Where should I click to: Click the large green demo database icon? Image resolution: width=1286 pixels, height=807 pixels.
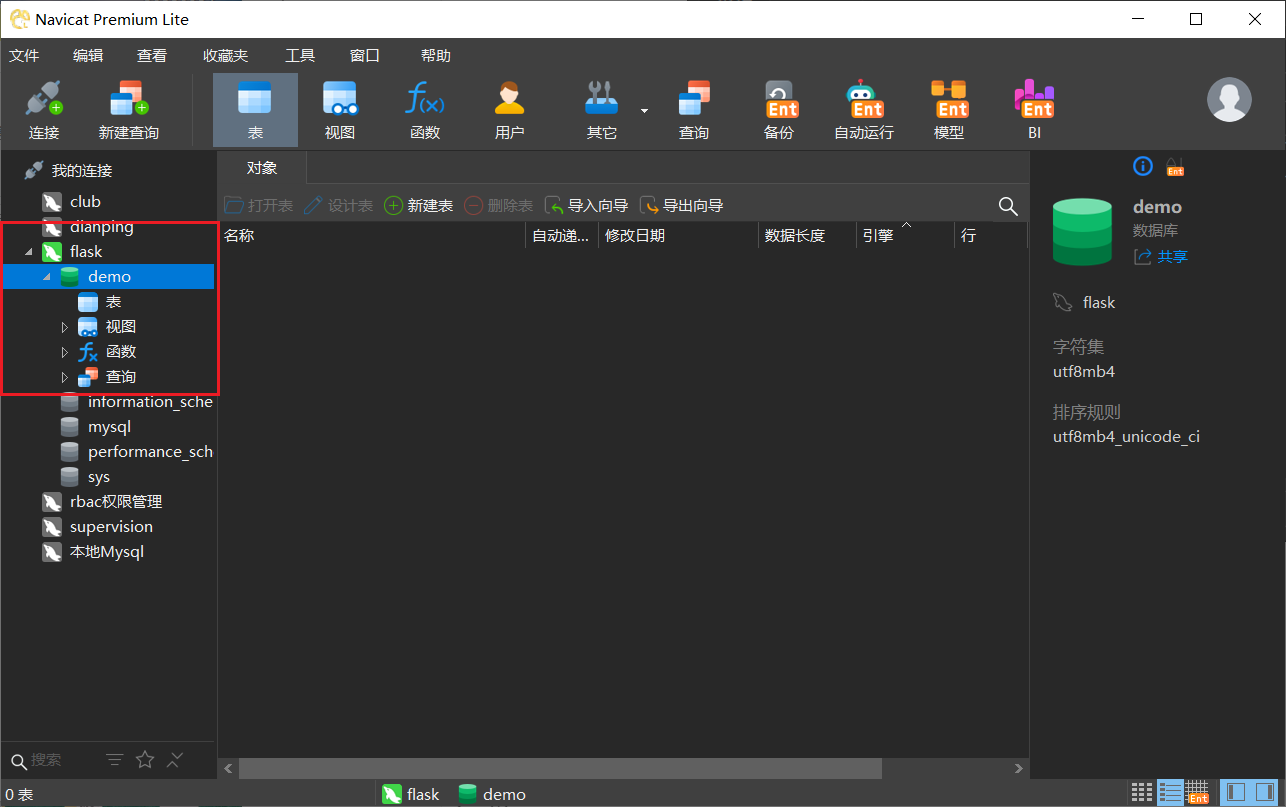pyautogui.click(x=1082, y=231)
